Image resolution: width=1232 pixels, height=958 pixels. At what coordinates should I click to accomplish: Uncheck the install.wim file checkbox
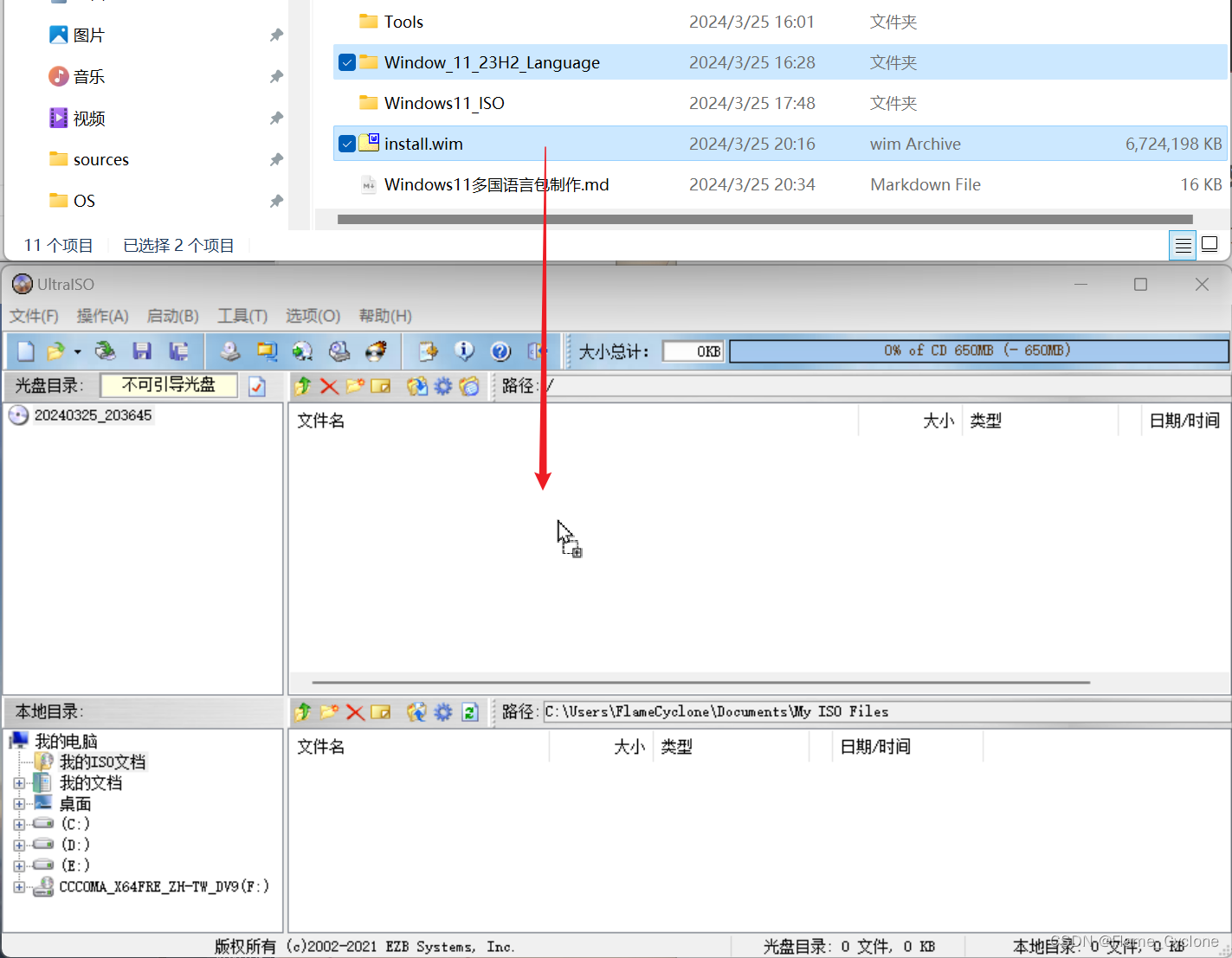(x=347, y=144)
